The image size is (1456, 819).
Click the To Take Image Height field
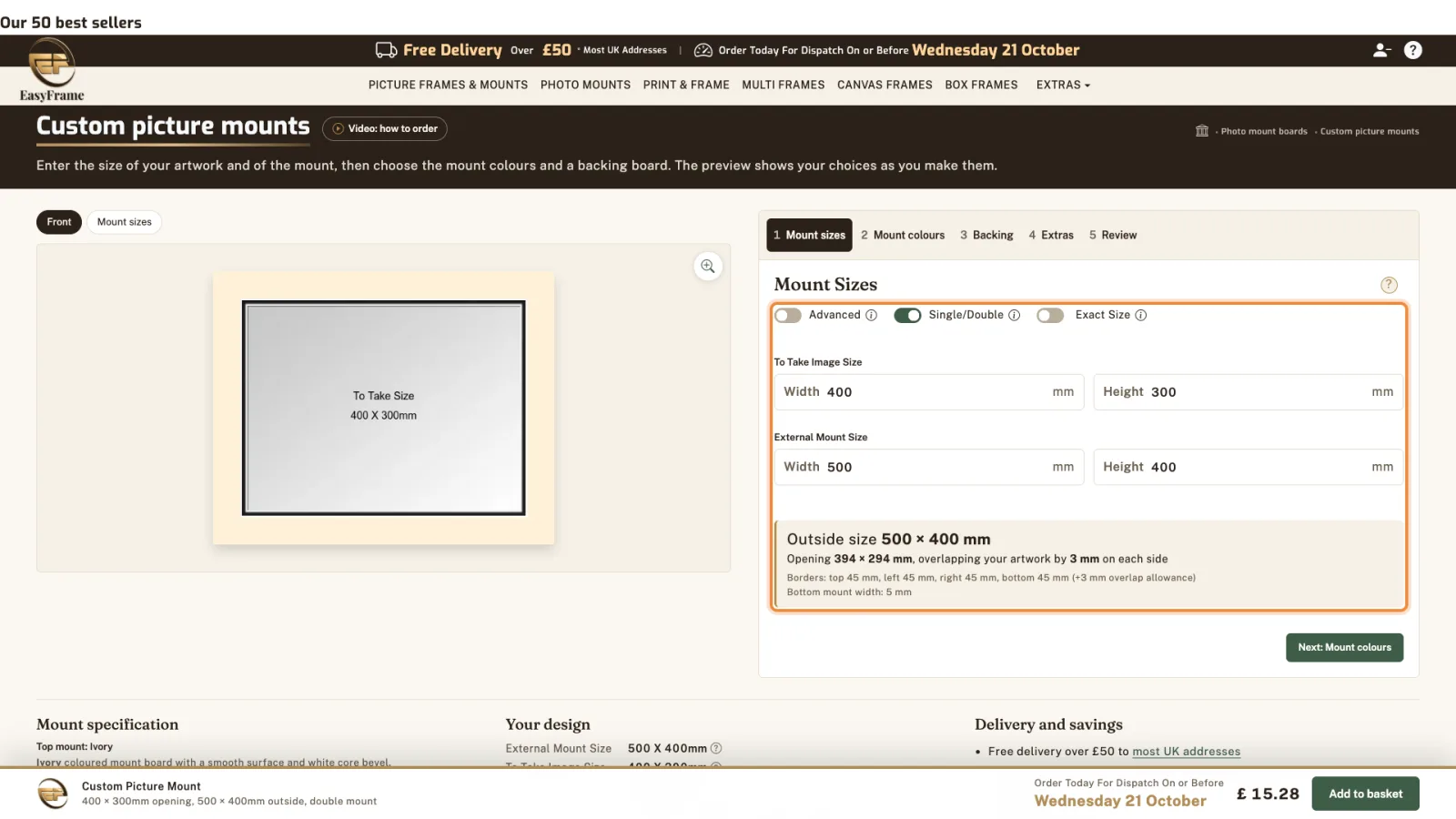(1248, 392)
